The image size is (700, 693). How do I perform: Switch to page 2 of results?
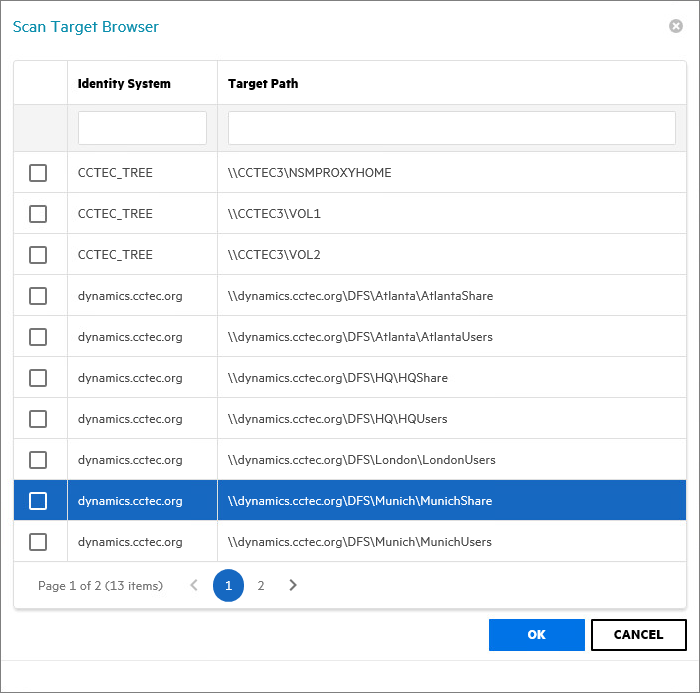point(261,585)
